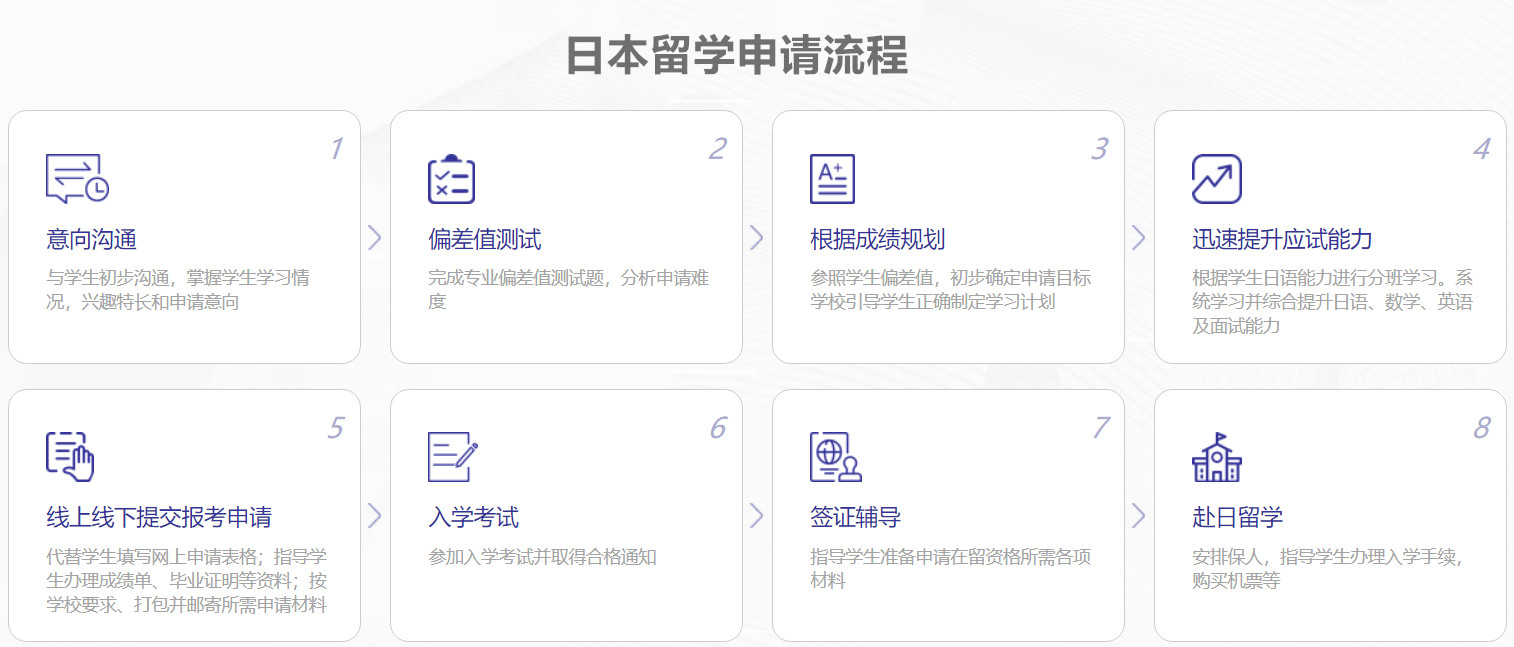
Task: Click the A+ grade icon on 根据成绩规划 card
Action: click(x=832, y=178)
